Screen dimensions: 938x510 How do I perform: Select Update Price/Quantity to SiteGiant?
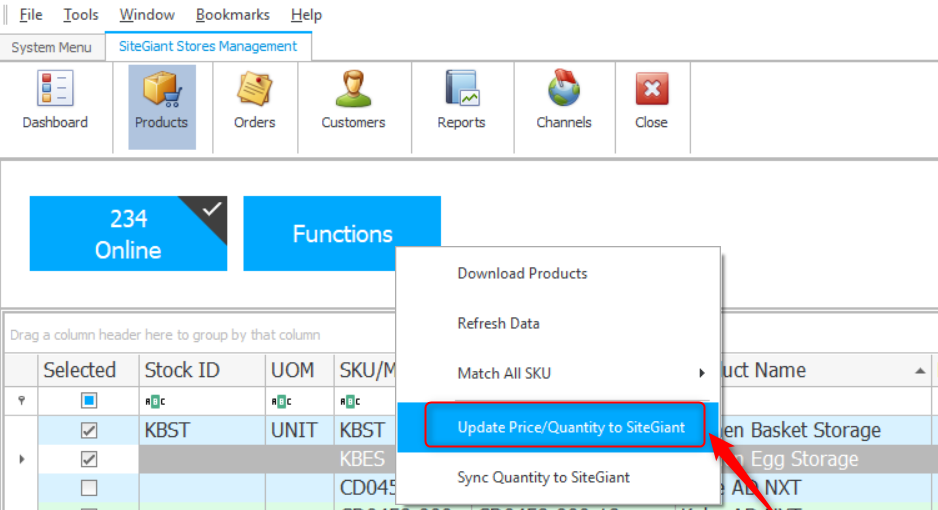click(558, 427)
